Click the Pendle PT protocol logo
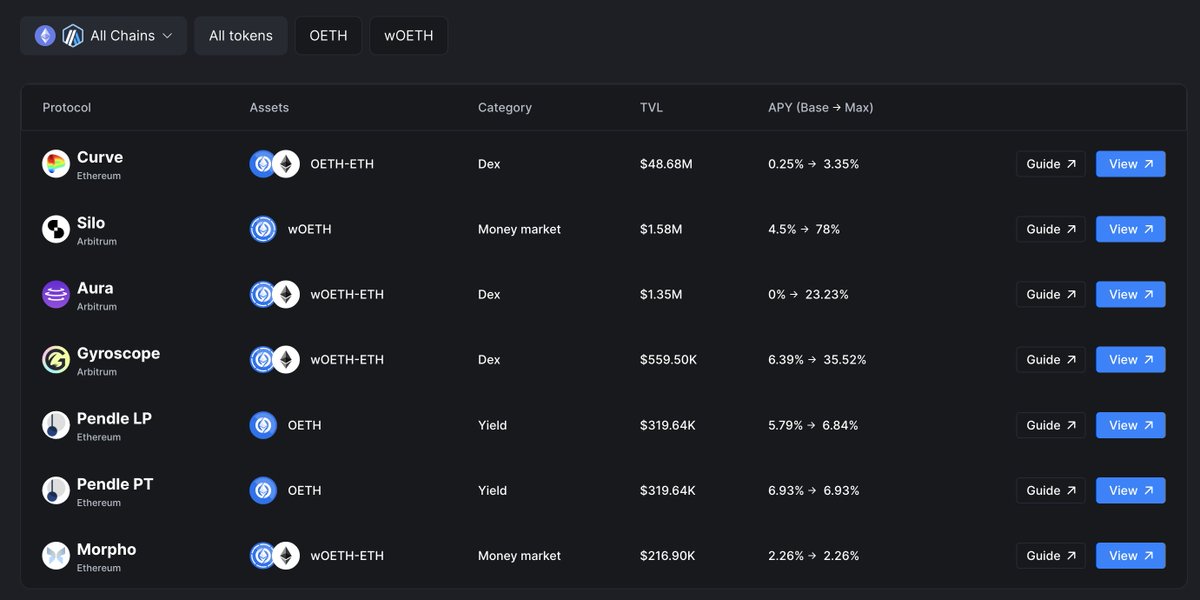This screenshot has width=1200, height=600. pyautogui.click(x=56, y=490)
